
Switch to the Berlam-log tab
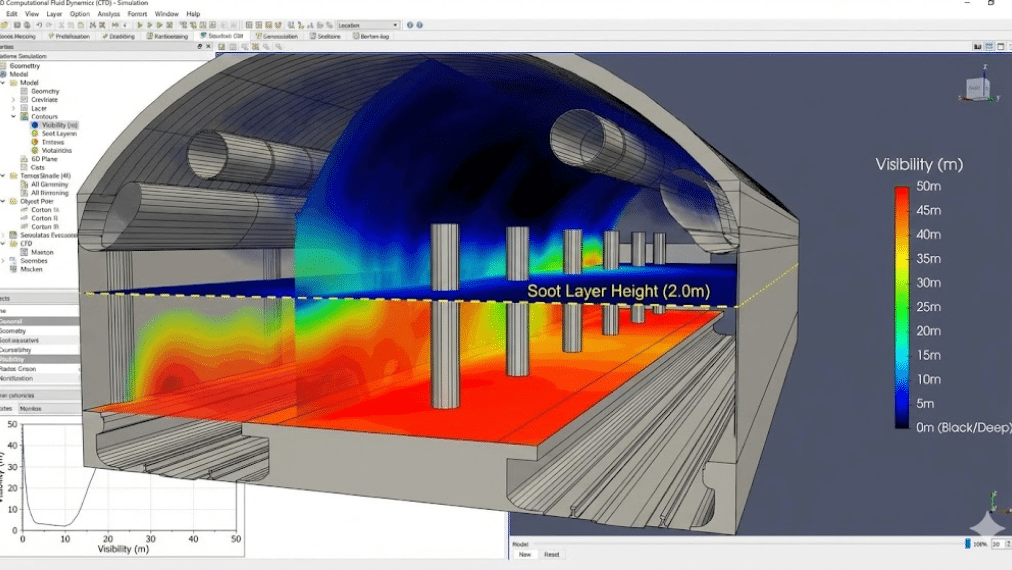371,36
